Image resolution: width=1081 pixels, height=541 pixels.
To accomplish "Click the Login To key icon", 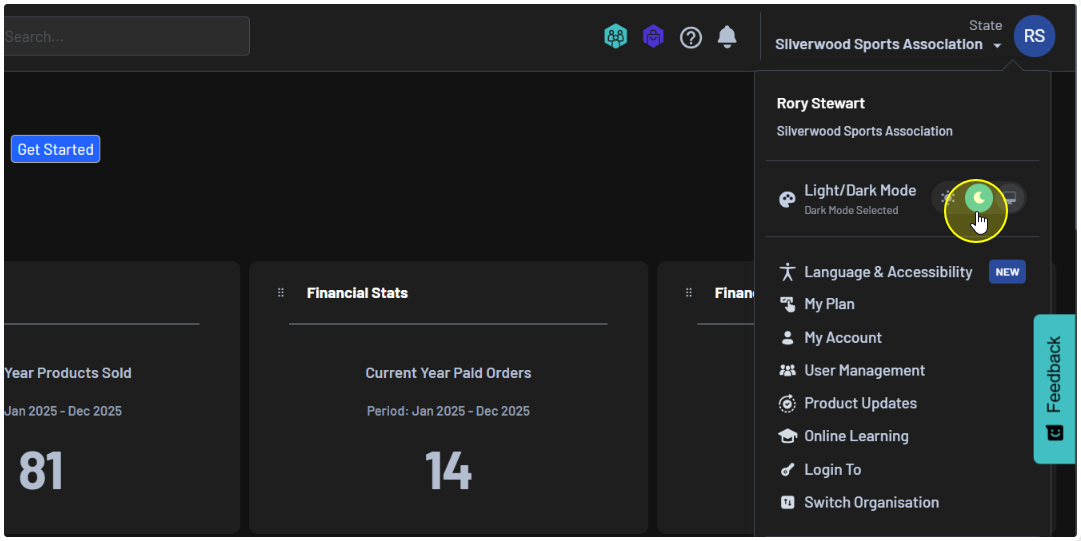I will 787,470.
